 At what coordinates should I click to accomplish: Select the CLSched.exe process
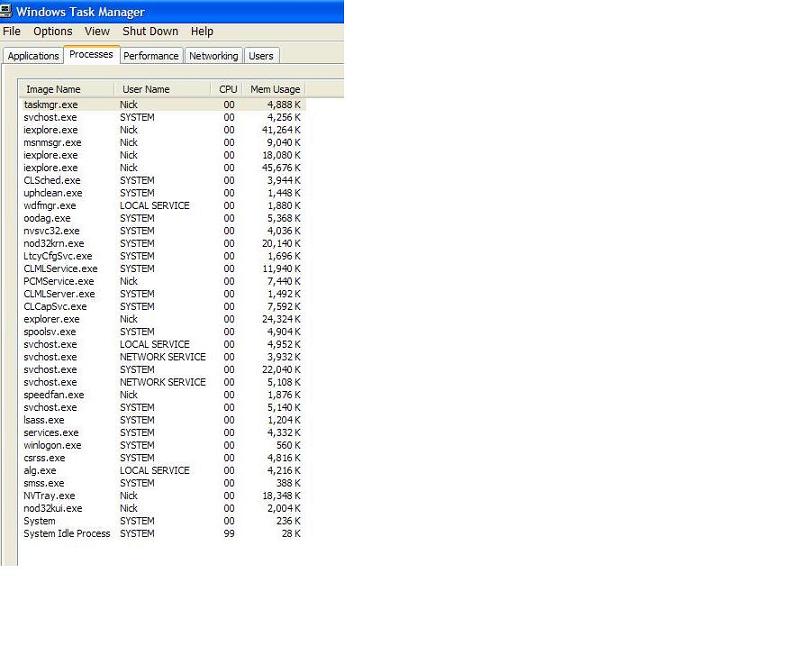point(163,180)
